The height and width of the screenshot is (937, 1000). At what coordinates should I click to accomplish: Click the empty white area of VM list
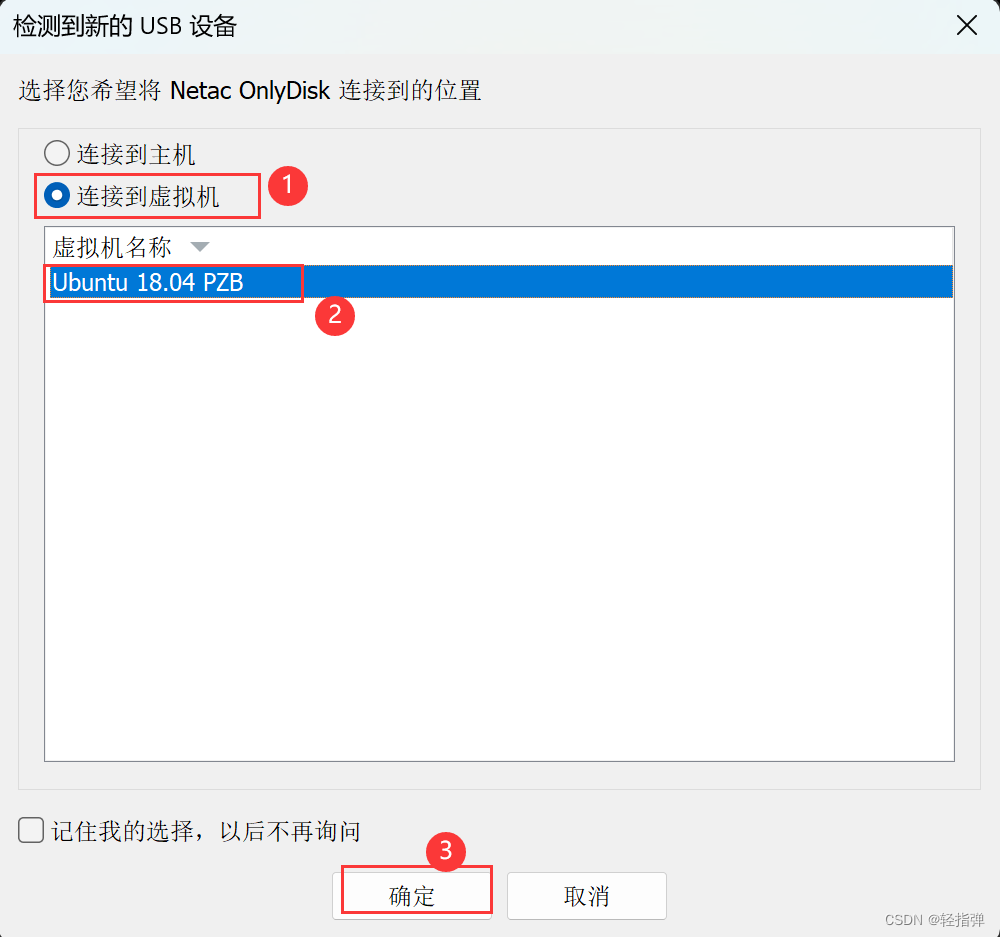click(499, 529)
